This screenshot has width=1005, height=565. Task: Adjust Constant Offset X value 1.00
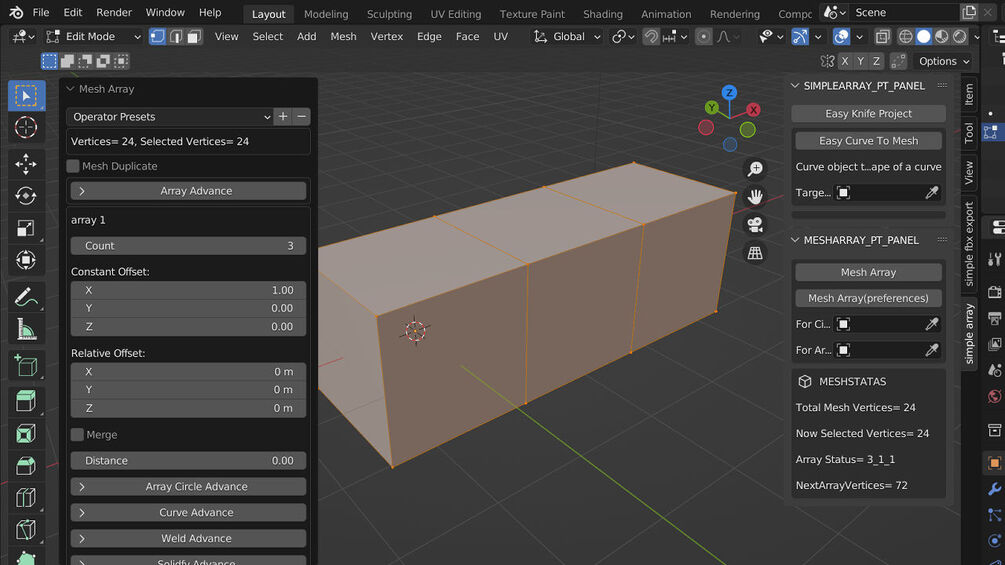click(188, 290)
